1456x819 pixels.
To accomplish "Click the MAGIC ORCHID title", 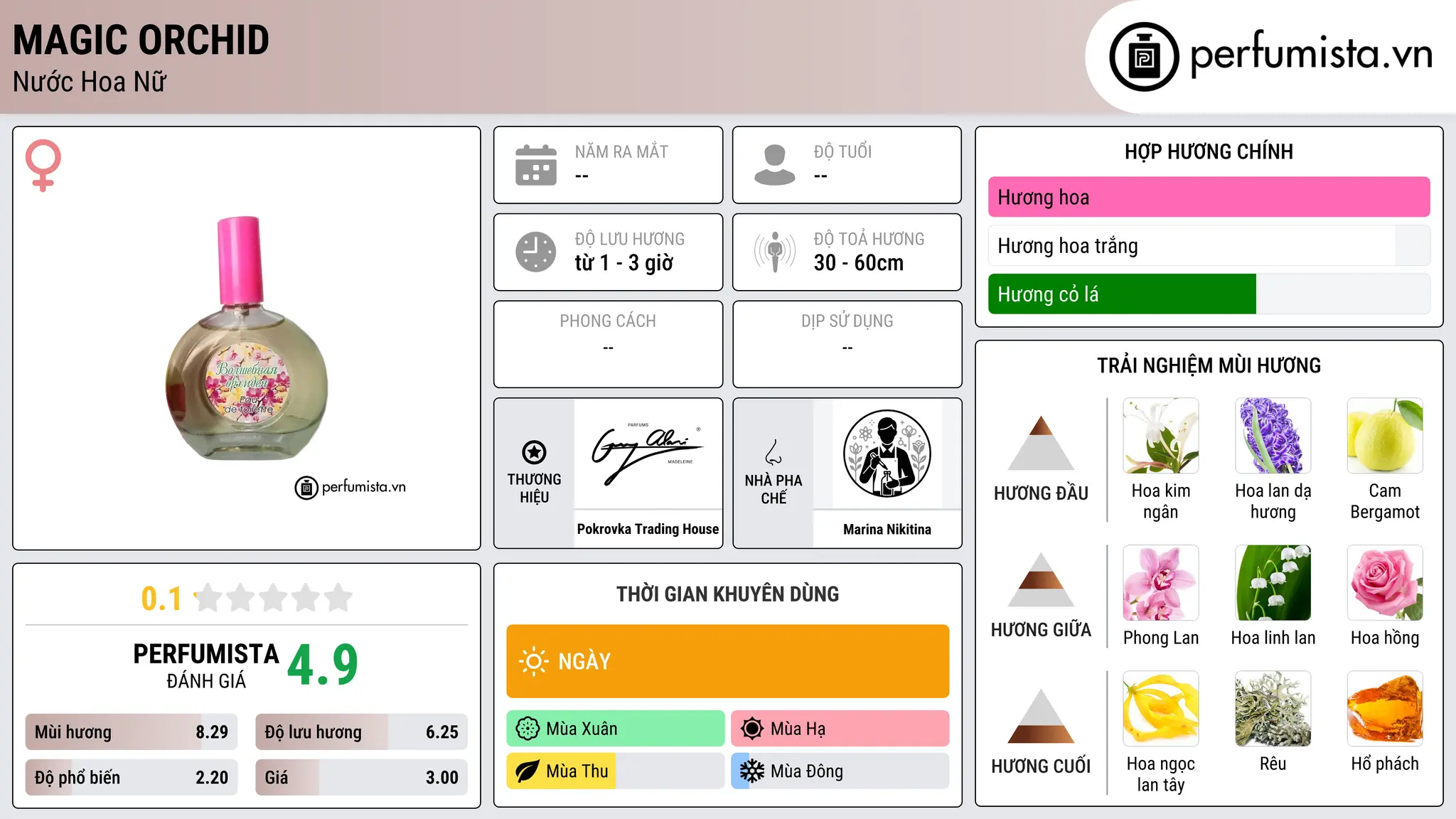I will coord(141,40).
